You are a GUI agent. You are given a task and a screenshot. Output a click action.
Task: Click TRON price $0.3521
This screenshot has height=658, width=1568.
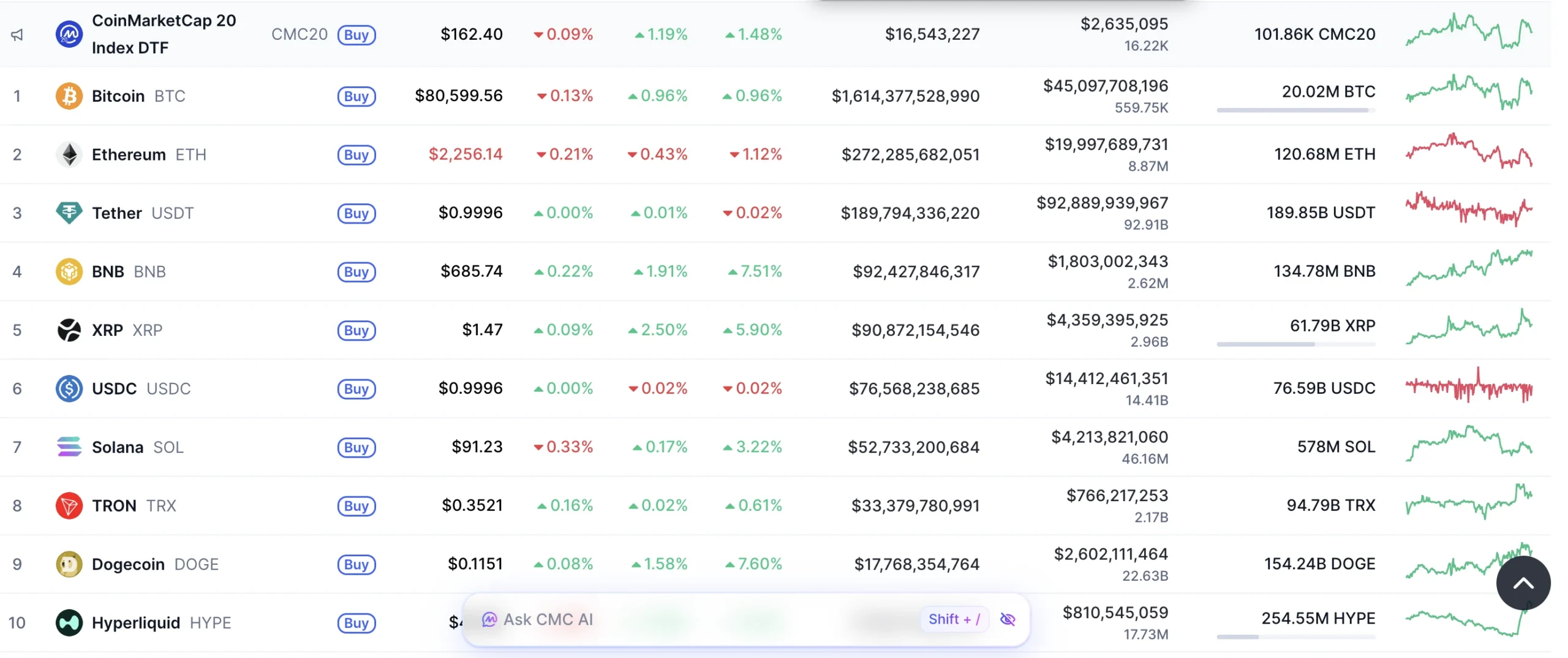pyautogui.click(x=472, y=505)
